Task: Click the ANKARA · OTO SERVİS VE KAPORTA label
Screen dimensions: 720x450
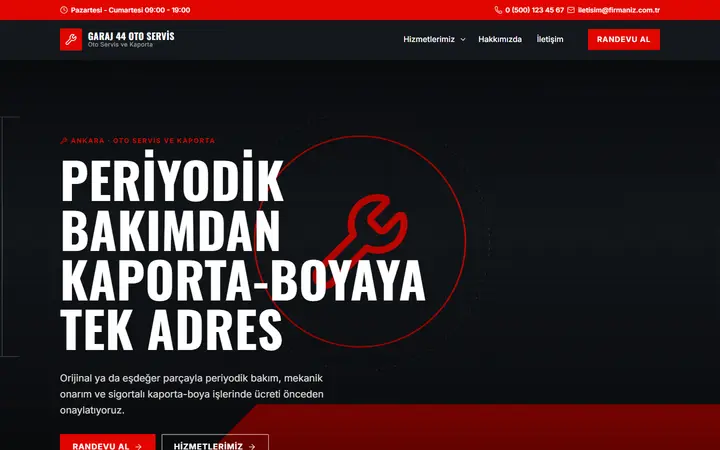Action: coord(143,141)
